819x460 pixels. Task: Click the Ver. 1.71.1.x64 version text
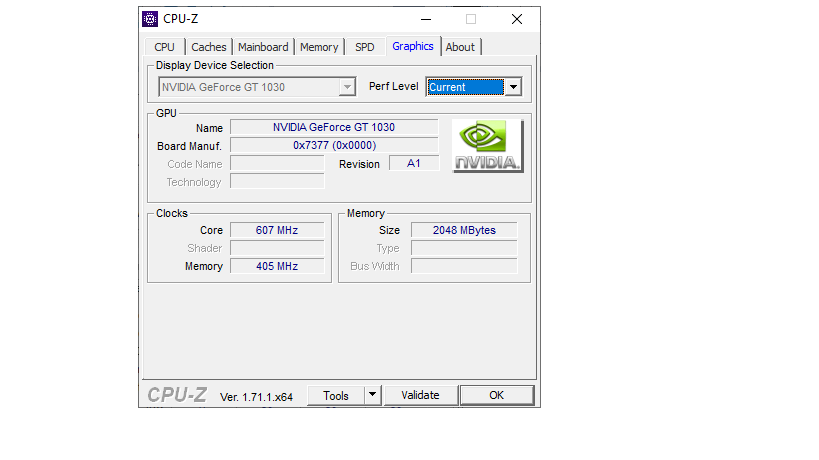tap(256, 397)
